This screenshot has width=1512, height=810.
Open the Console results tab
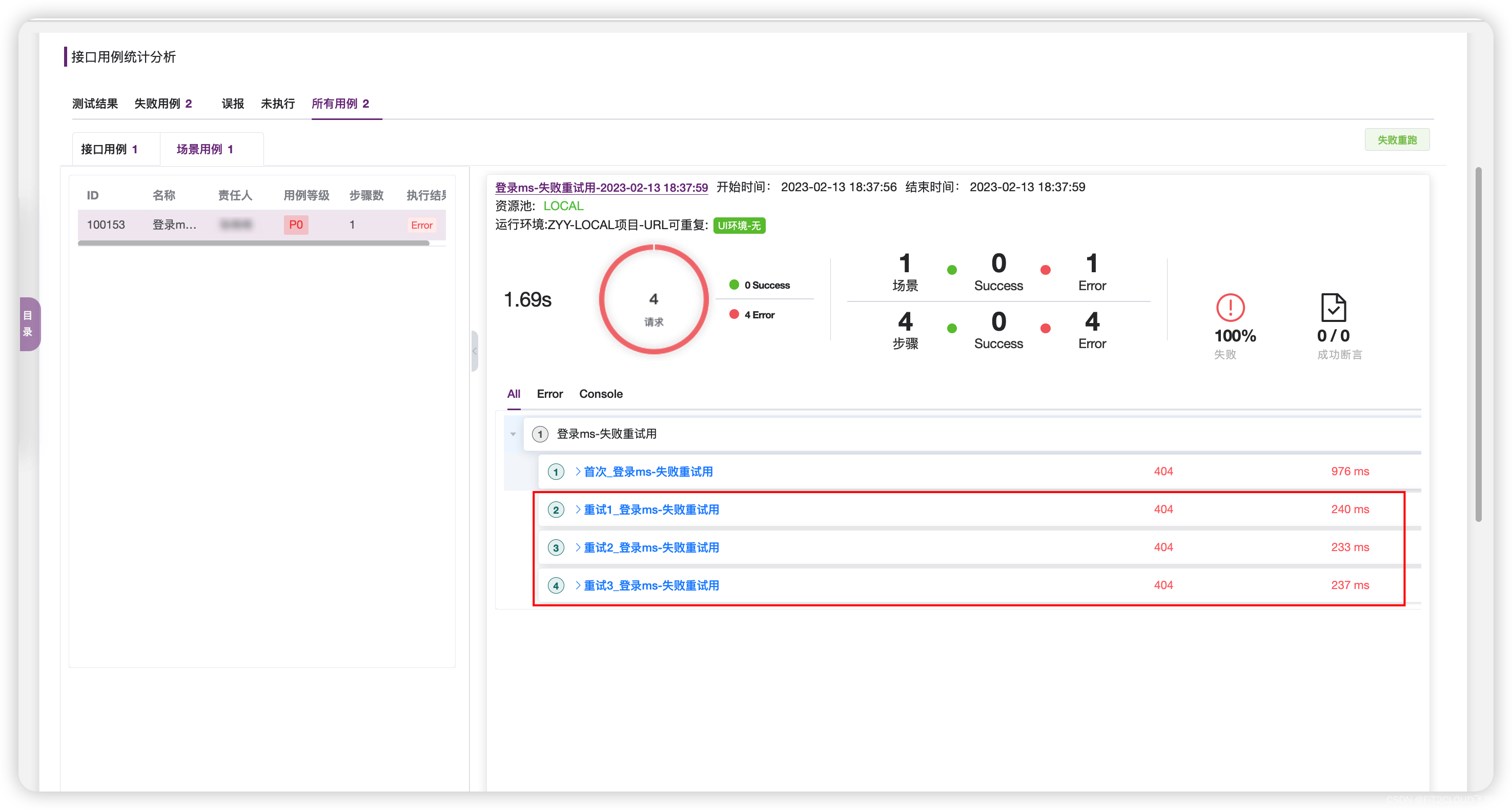tap(601, 394)
